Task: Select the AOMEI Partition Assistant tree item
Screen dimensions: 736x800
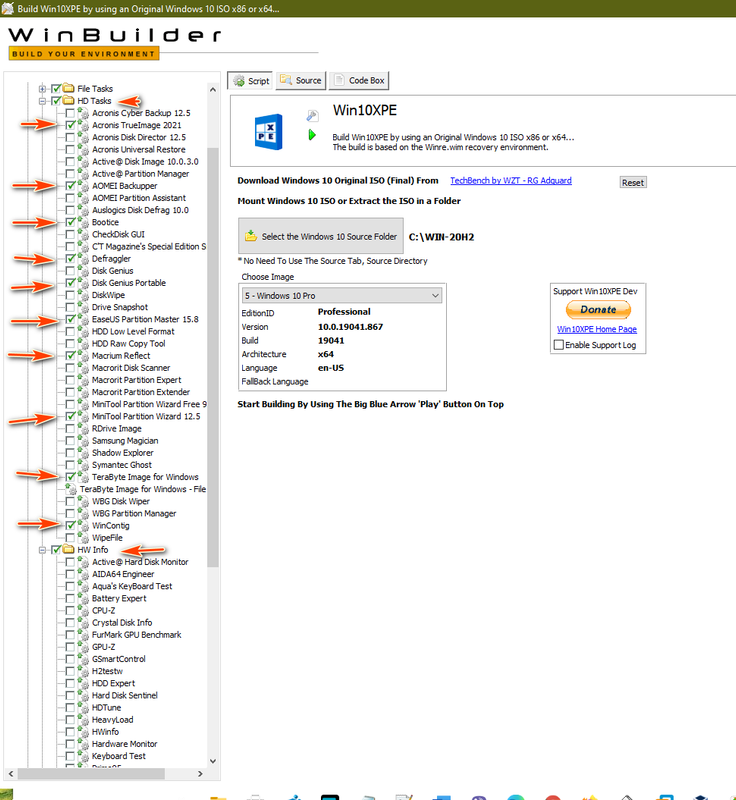Action: (139, 198)
